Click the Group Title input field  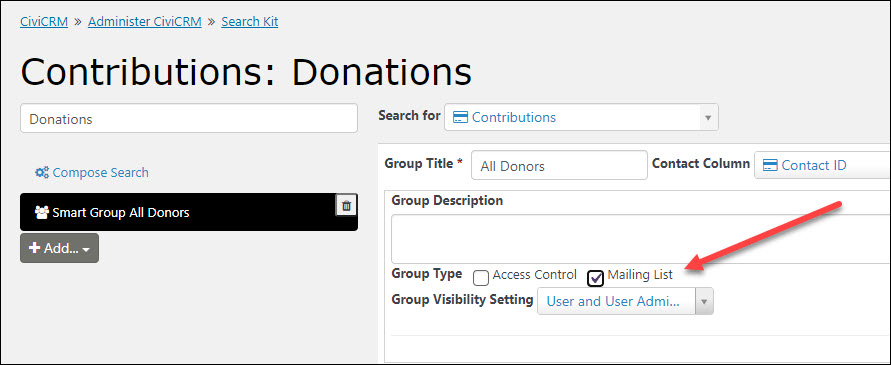click(x=559, y=165)
